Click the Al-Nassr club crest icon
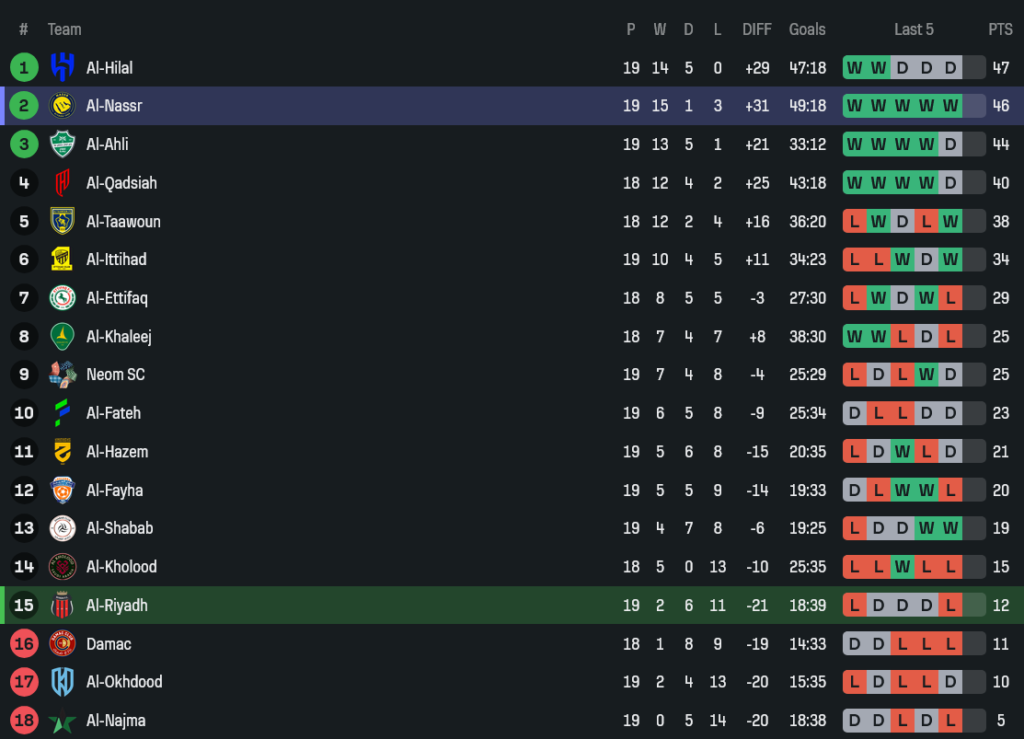This screenshot has height=739, width=1024. point(62,105)
